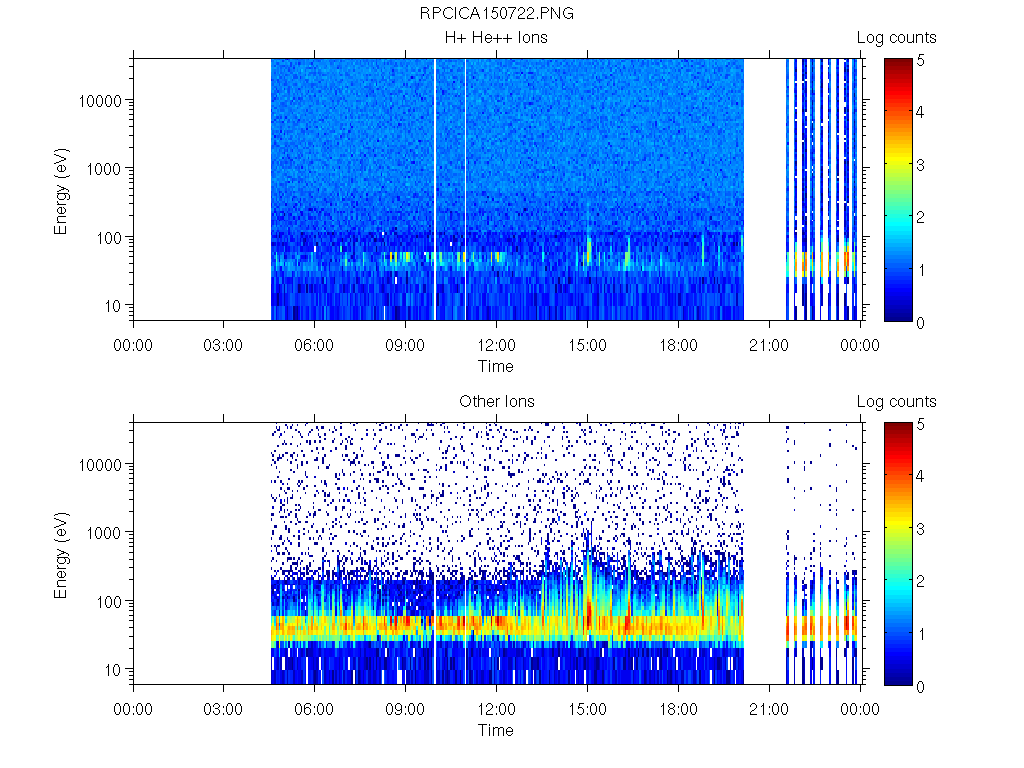Click the 2 label on bottom colorbar

[920, 581]
